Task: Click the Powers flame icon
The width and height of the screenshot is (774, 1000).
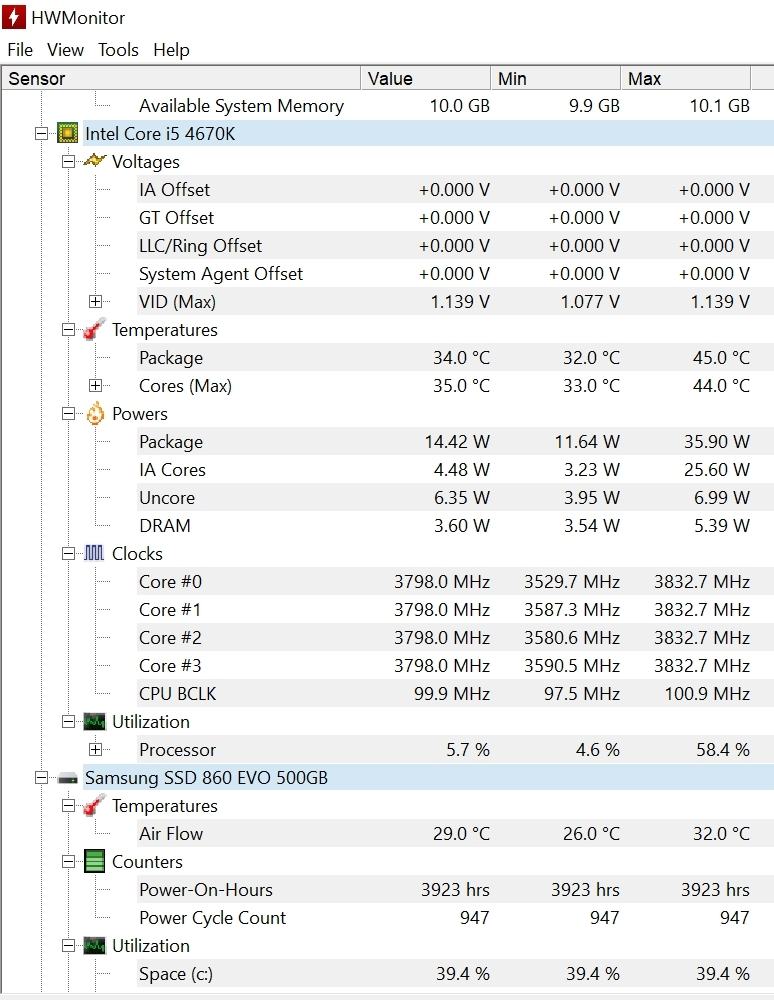Action: pos(95,414)
